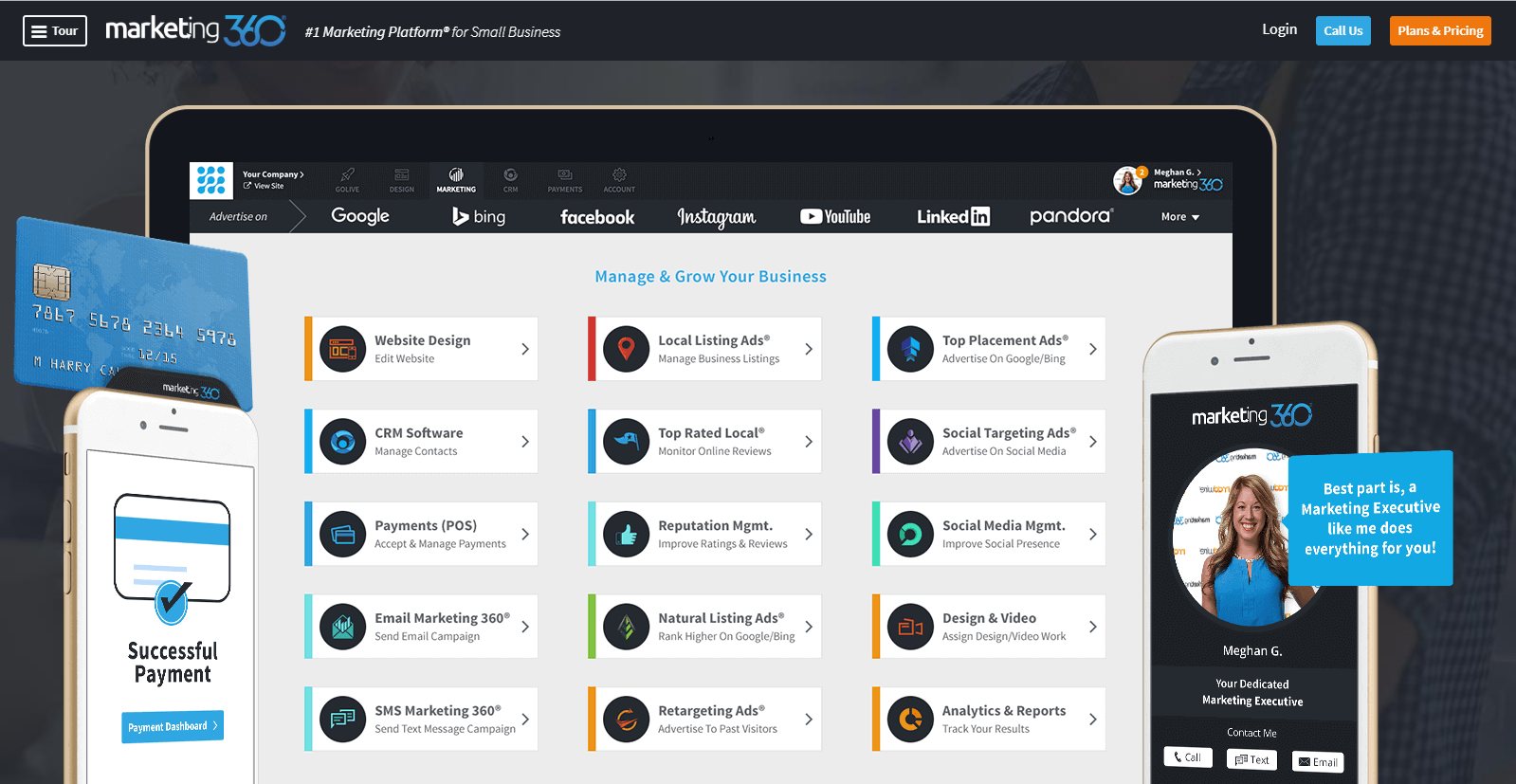Open the Social Targeting Ads icon
Image resolution: width=1516 pixels, height=784 pixels.
910,442
